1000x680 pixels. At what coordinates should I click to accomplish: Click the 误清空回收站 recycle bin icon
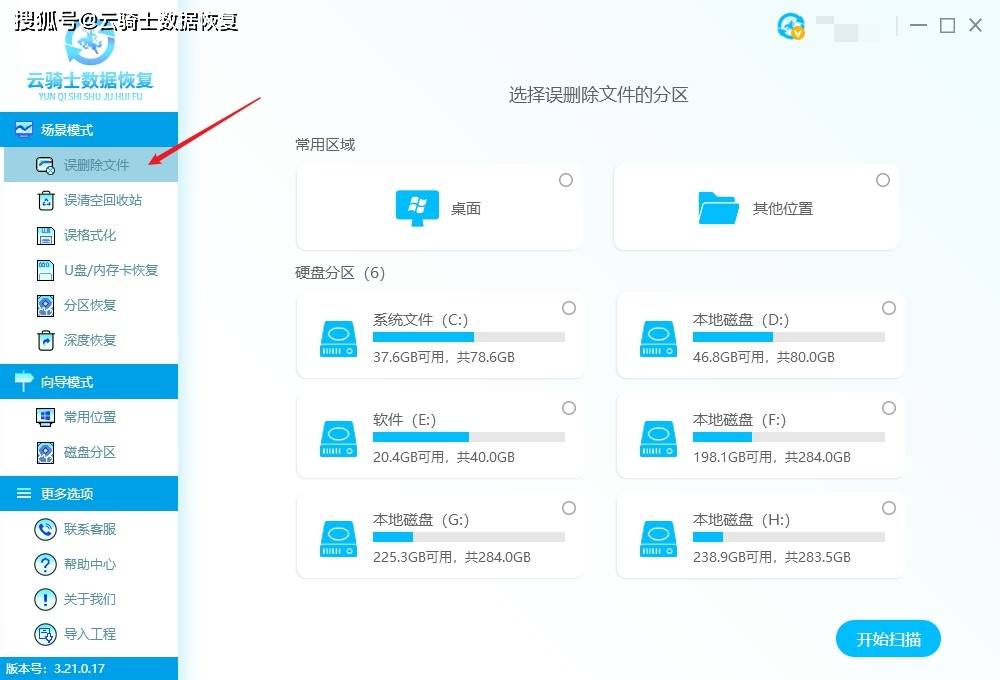46,200
